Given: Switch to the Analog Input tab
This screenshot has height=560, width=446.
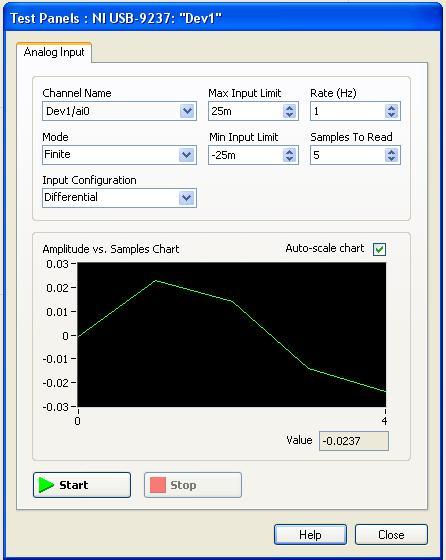Looking at the screenshot, I should click(54, 52).
